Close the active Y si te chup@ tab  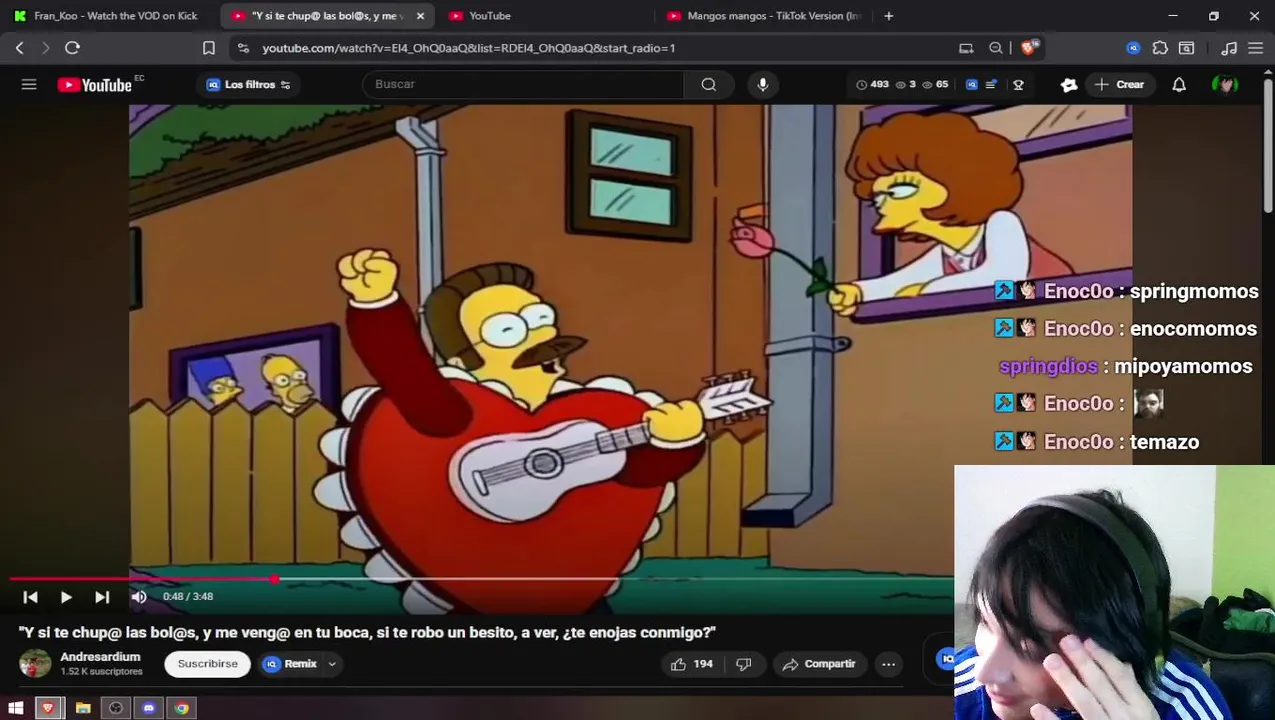click(420, 16)
